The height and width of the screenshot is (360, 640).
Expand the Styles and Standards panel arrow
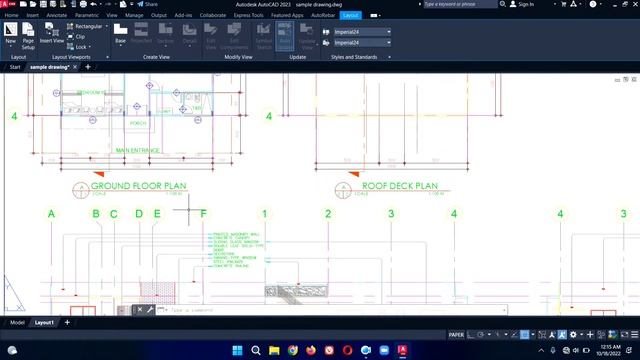pos(389,57)
